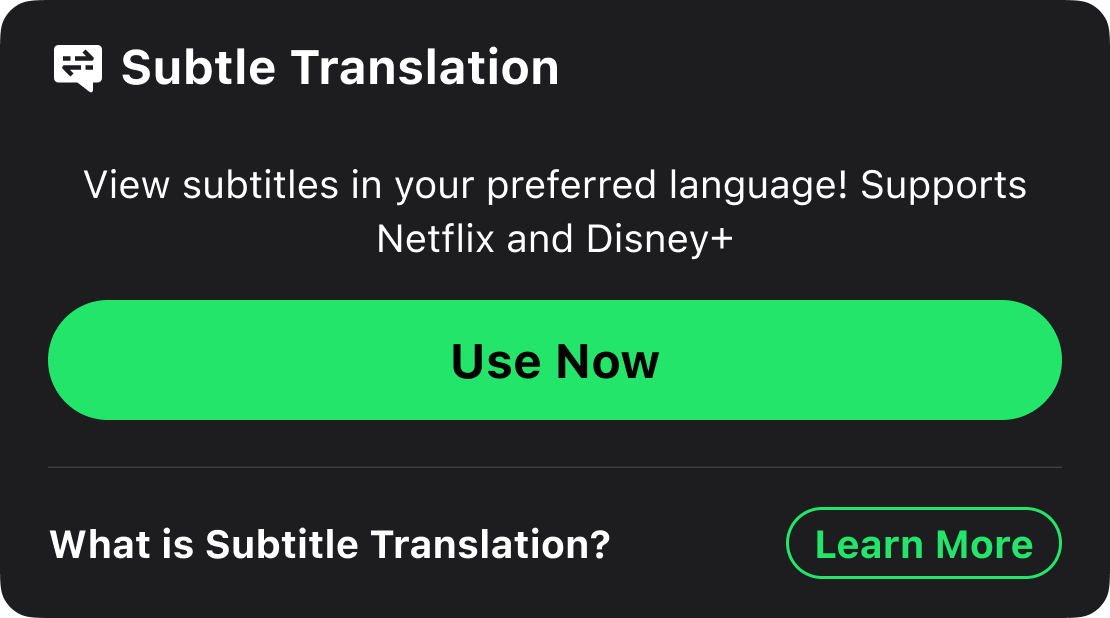Start subtitle translation with Use Now
1110x618 pixels.
click(x=555, y=360)
